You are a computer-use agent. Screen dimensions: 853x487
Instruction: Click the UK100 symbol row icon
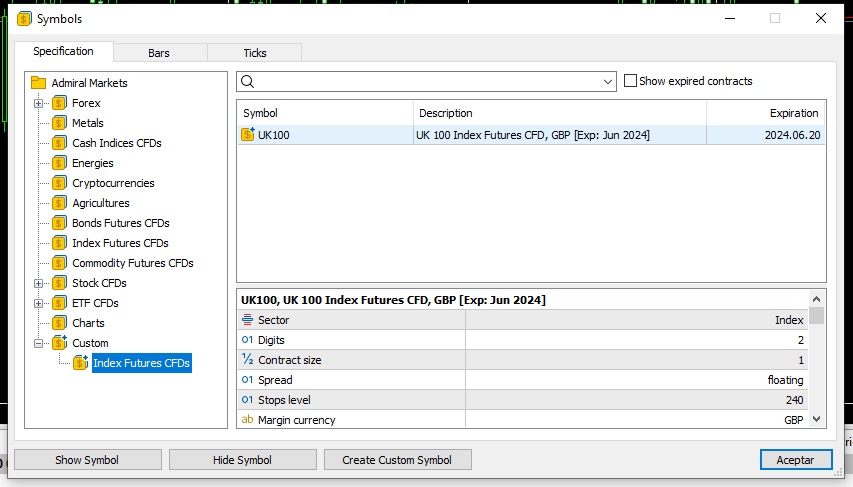(248, 134)
